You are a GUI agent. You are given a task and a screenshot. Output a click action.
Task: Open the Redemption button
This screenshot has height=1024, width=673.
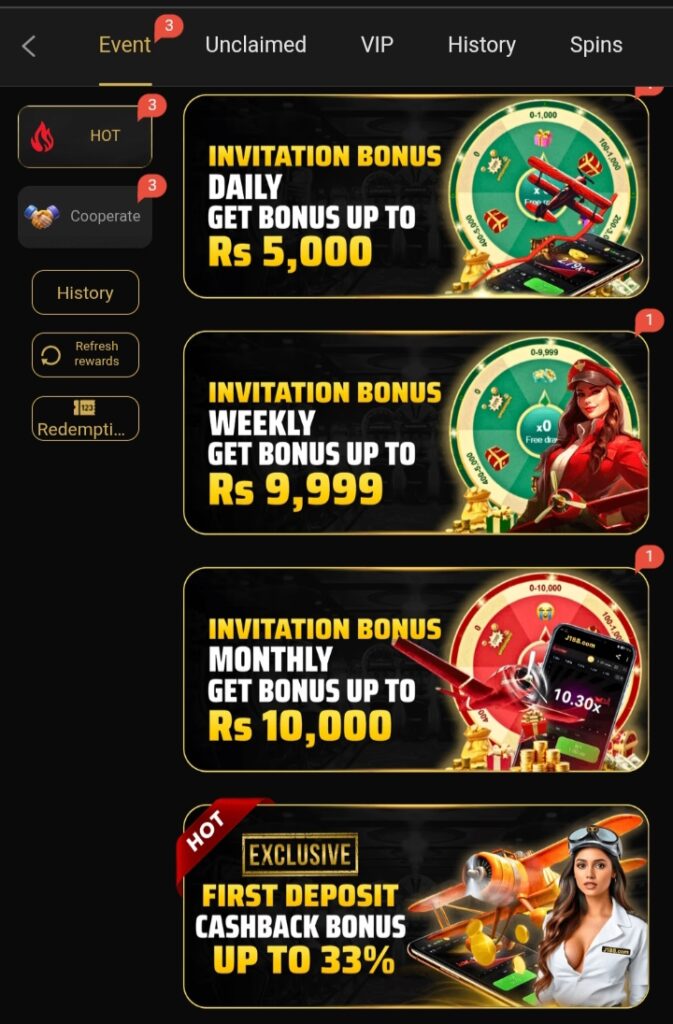click(x=86, y=418)
